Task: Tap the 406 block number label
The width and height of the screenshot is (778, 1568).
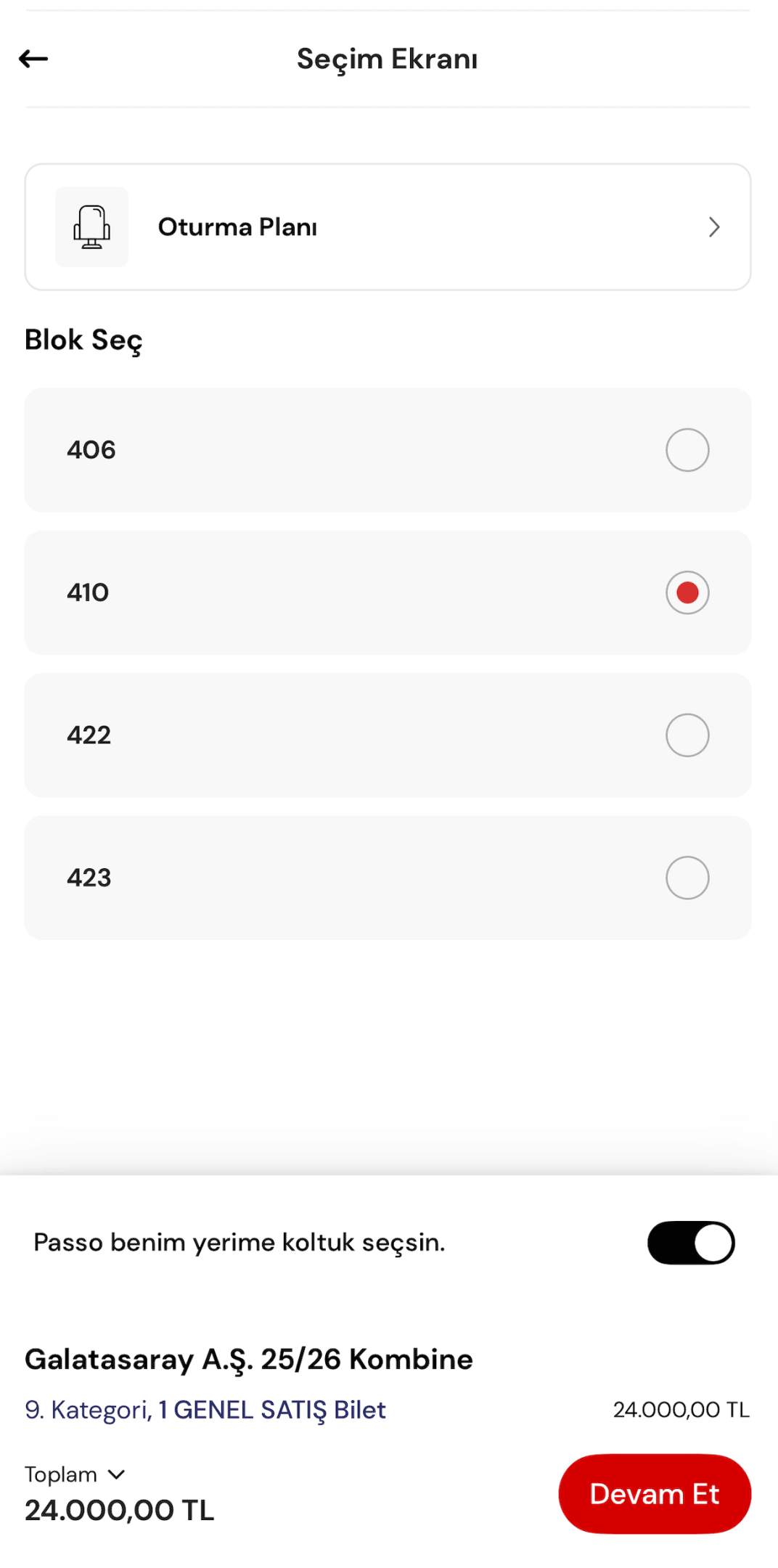Action: coord(91,450)
